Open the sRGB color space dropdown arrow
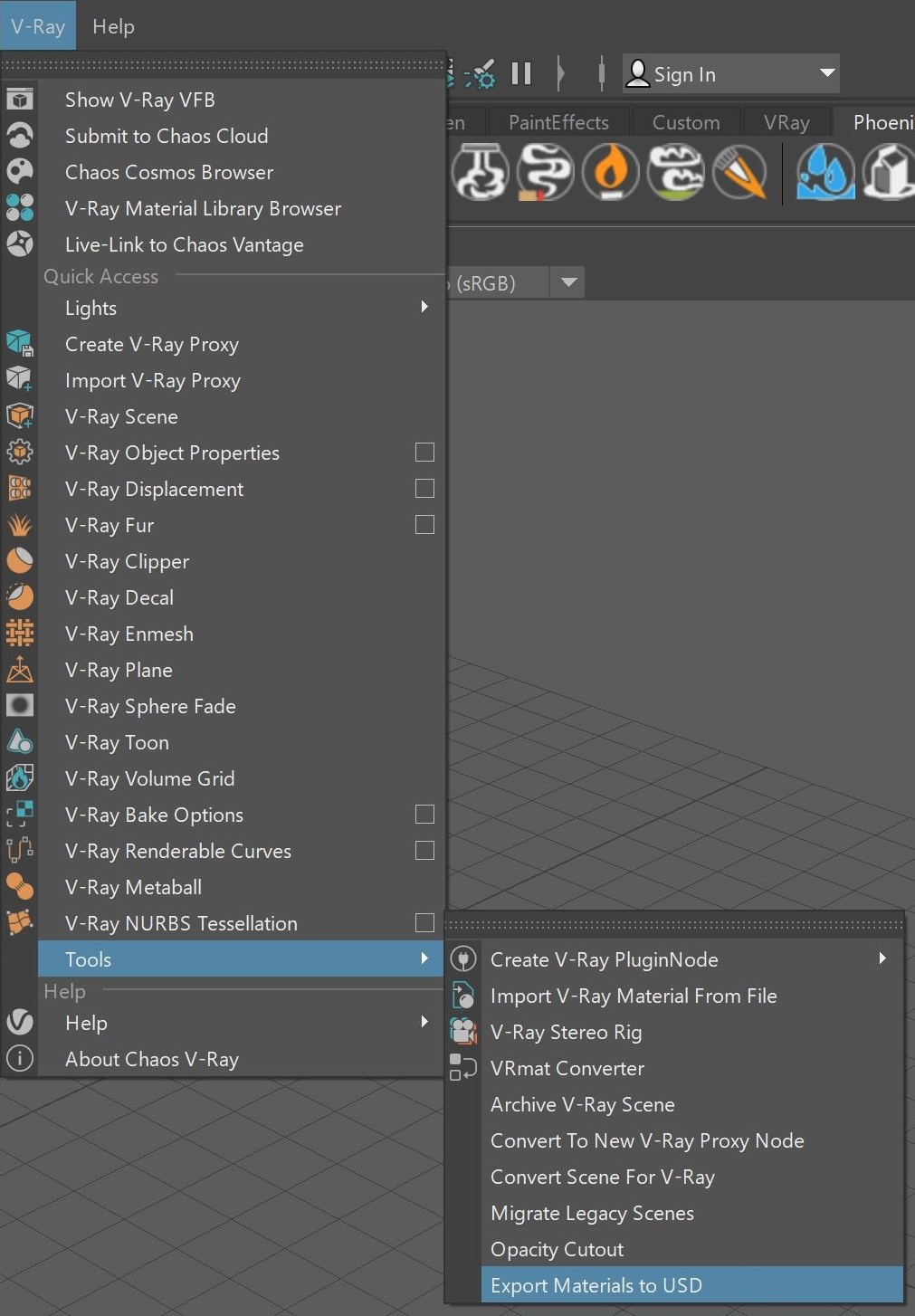The height and width of the screenshot is (1316, 915). pos(568,282)
